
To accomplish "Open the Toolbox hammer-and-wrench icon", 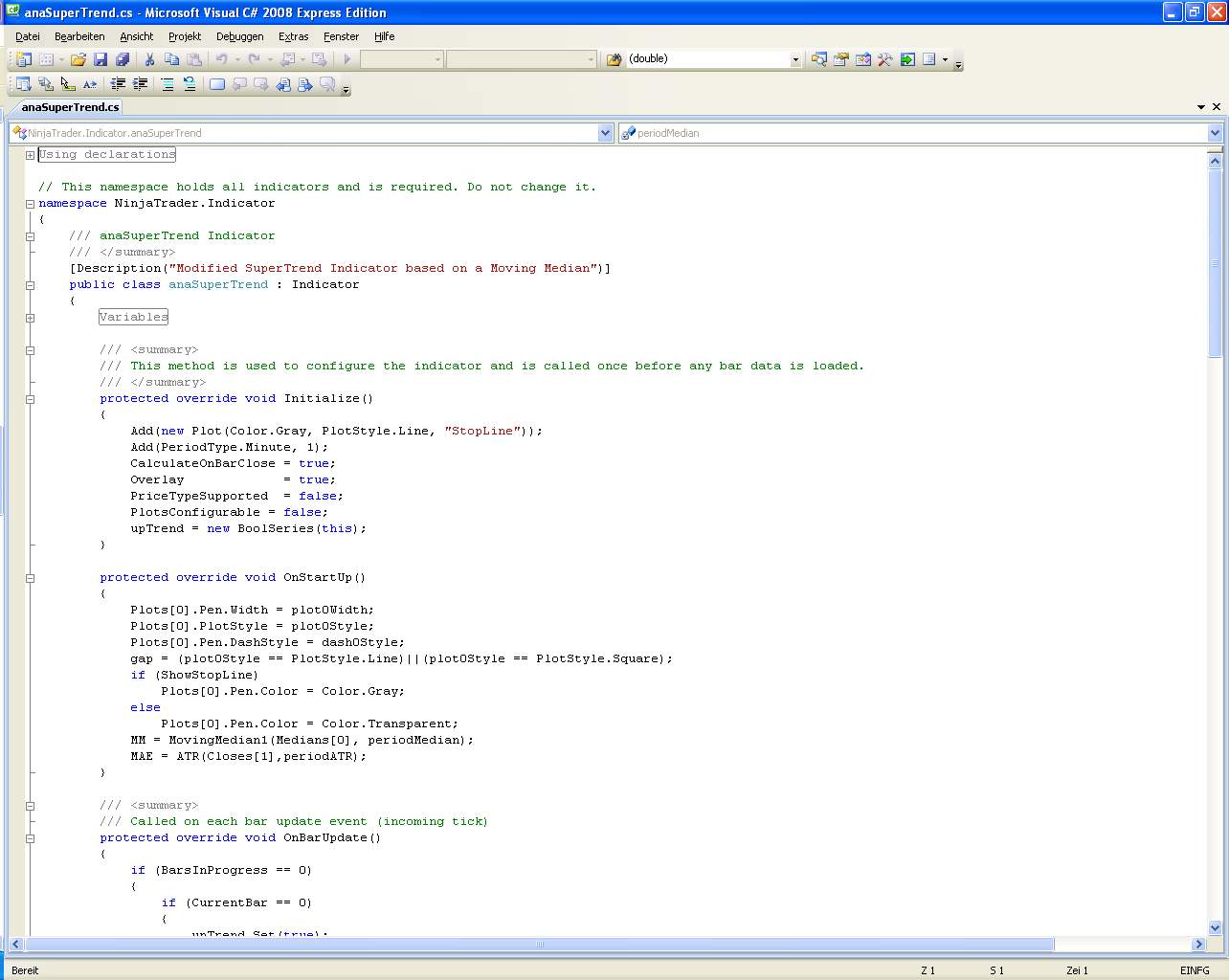I will (885, 59).
